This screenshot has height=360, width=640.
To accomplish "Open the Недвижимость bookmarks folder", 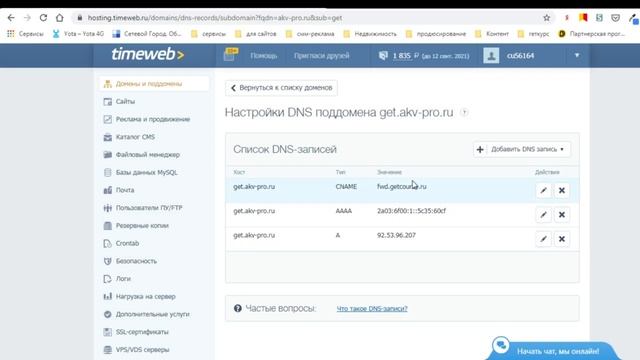I will coord(370,34).
